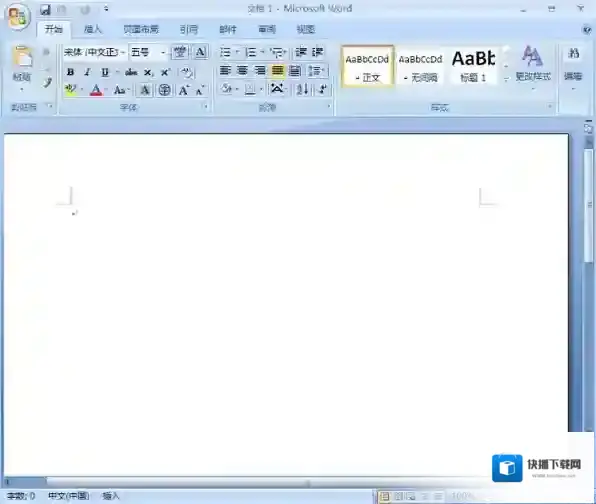Screen dimensions: 596x504
Task: Click the superscript x² icon
Action: 165,72
